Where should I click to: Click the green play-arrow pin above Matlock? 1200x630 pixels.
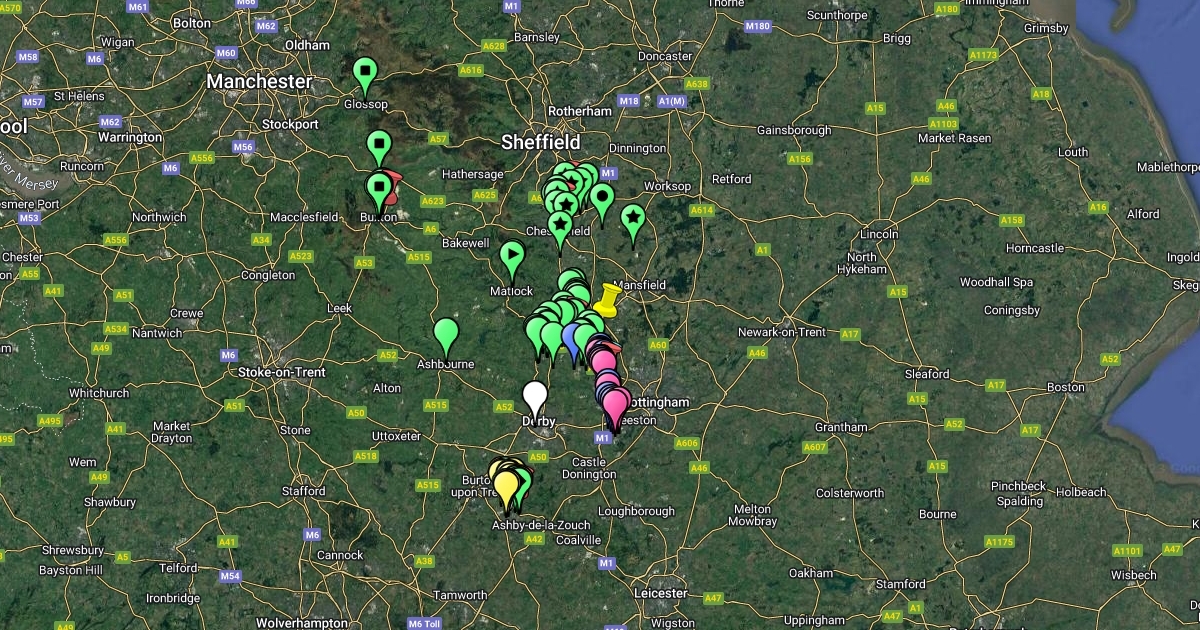(512, 257)
